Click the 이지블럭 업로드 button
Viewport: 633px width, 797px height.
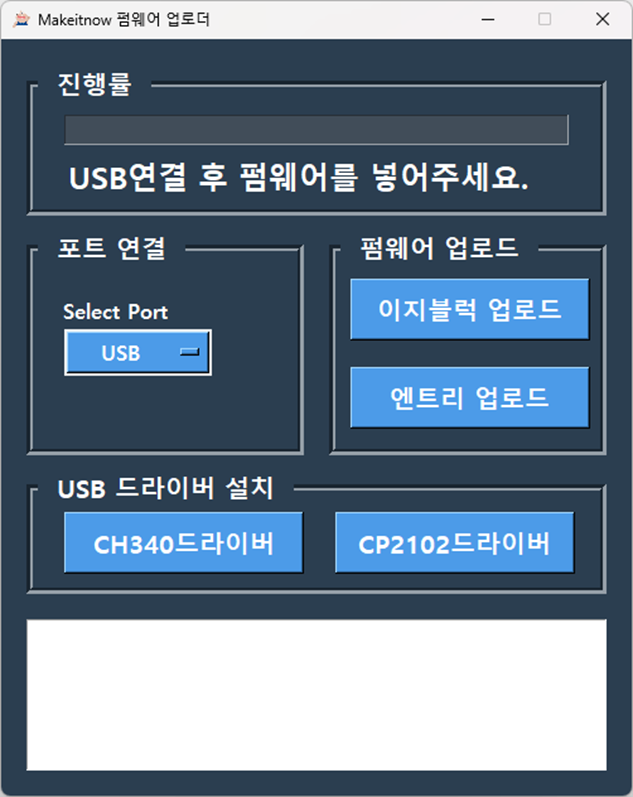(x=470, y=309)
